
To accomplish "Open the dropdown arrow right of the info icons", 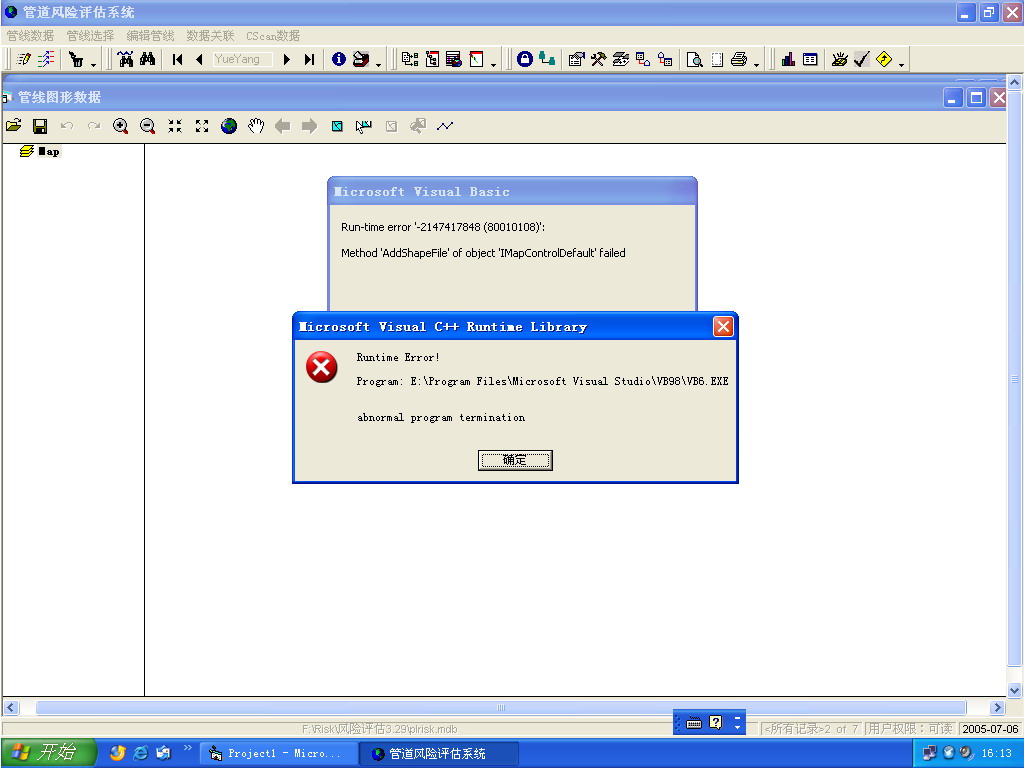I will coord(378,63).
